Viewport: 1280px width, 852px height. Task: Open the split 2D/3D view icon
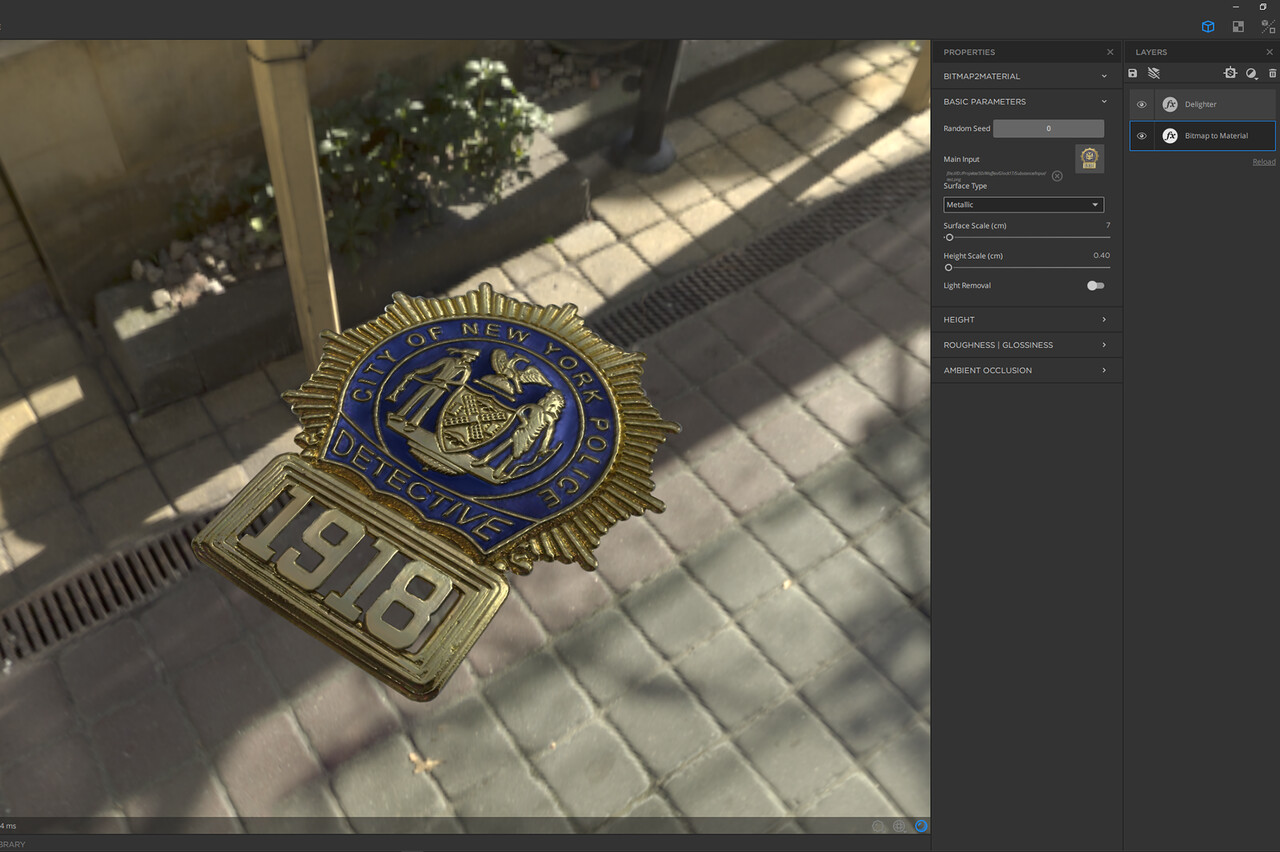pos(1268,27)
